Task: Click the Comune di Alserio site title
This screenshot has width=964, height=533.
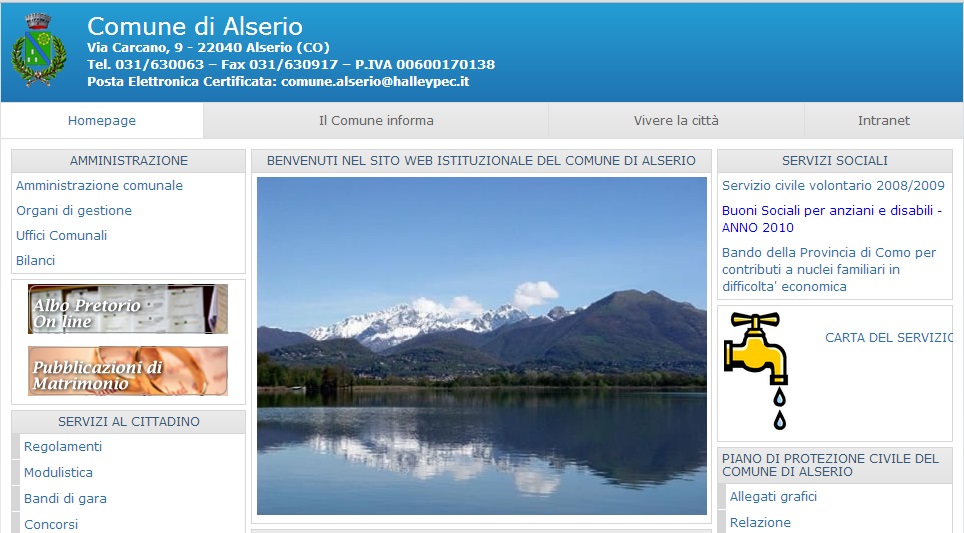Action: click(195, 26)
